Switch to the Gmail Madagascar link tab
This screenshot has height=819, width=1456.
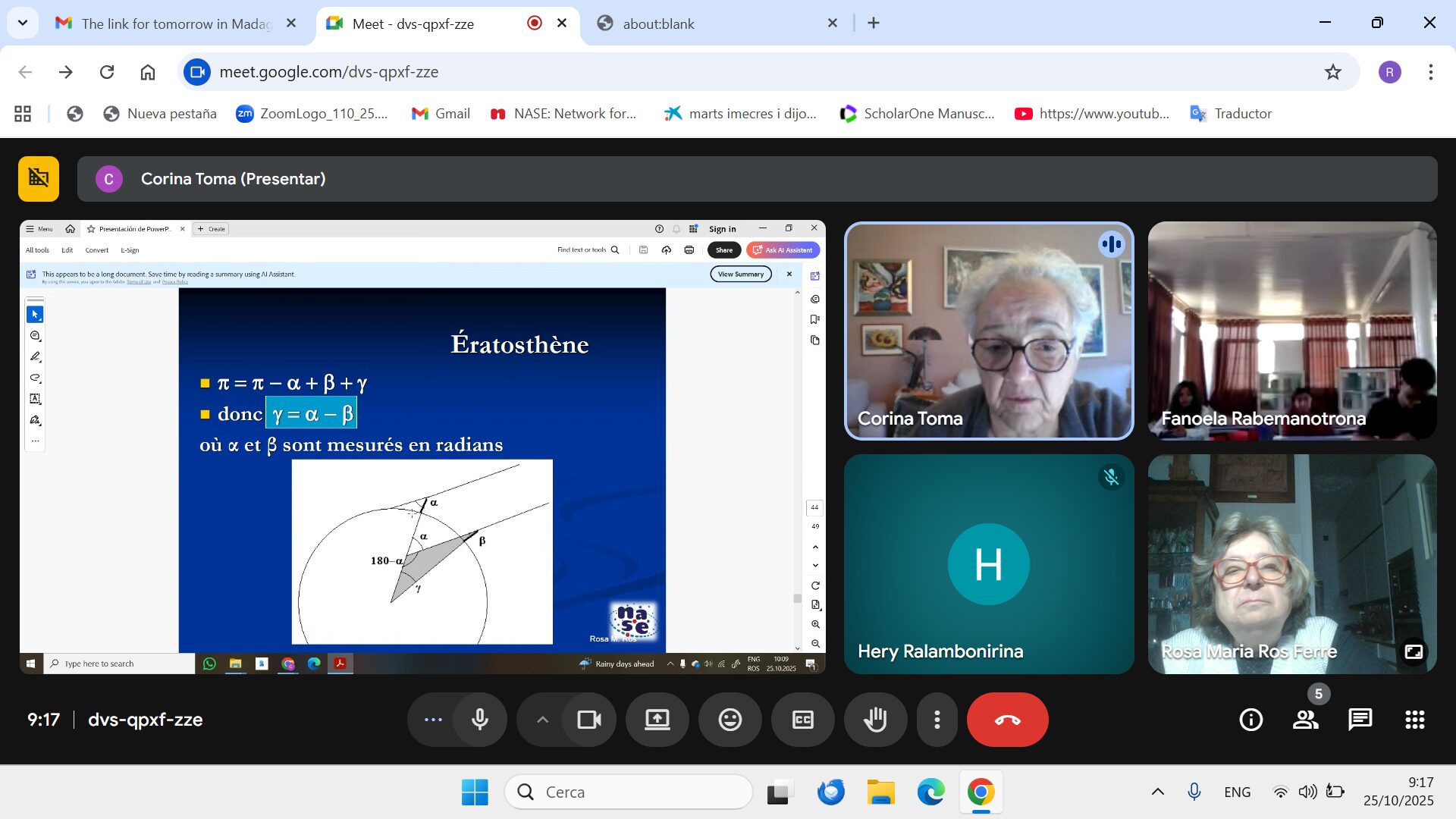pyautogui.click(x=174, y=24)
